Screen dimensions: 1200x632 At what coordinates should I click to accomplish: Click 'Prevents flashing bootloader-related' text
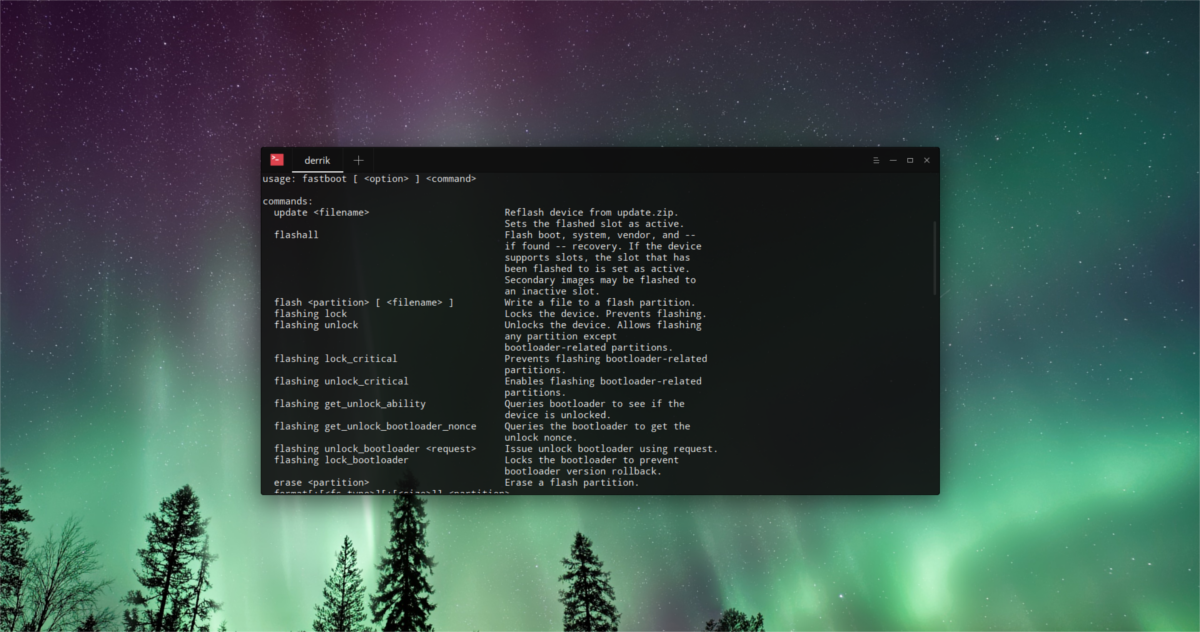[x=605, y=358]
